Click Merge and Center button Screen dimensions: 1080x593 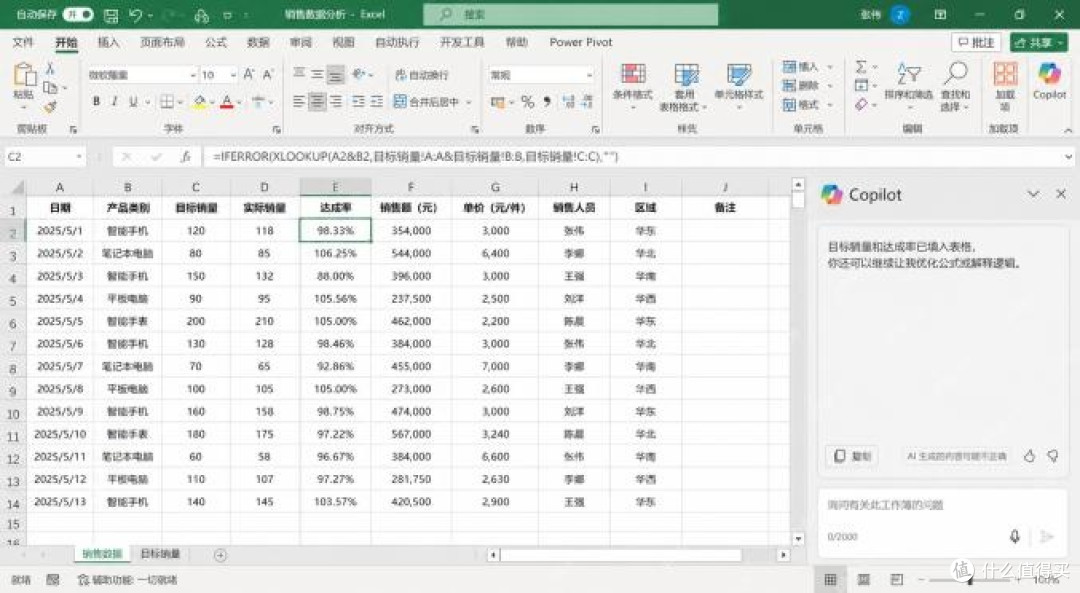coord(426,102)
